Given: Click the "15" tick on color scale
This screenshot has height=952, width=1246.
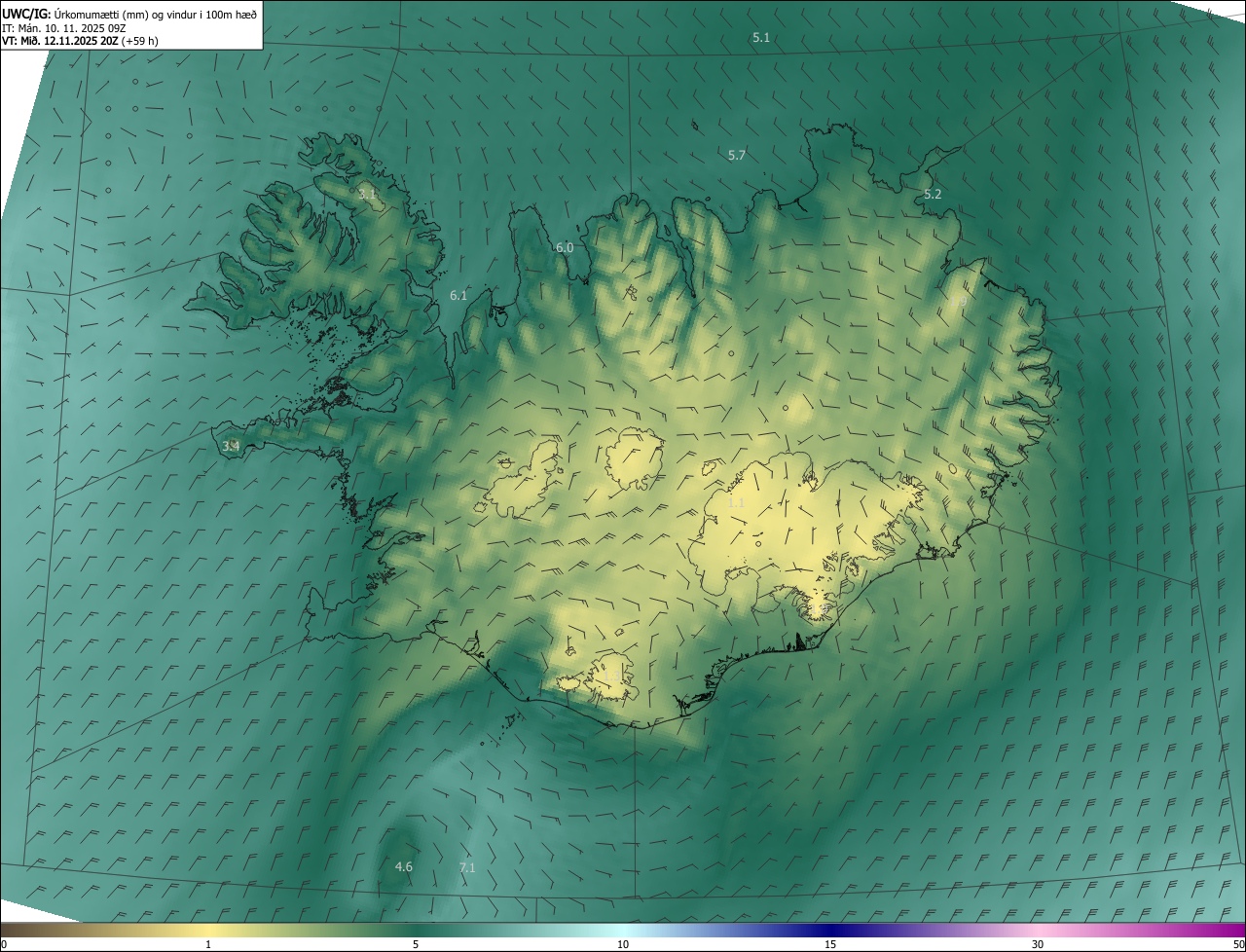Looking at the screenshot, I should [830, 944].
